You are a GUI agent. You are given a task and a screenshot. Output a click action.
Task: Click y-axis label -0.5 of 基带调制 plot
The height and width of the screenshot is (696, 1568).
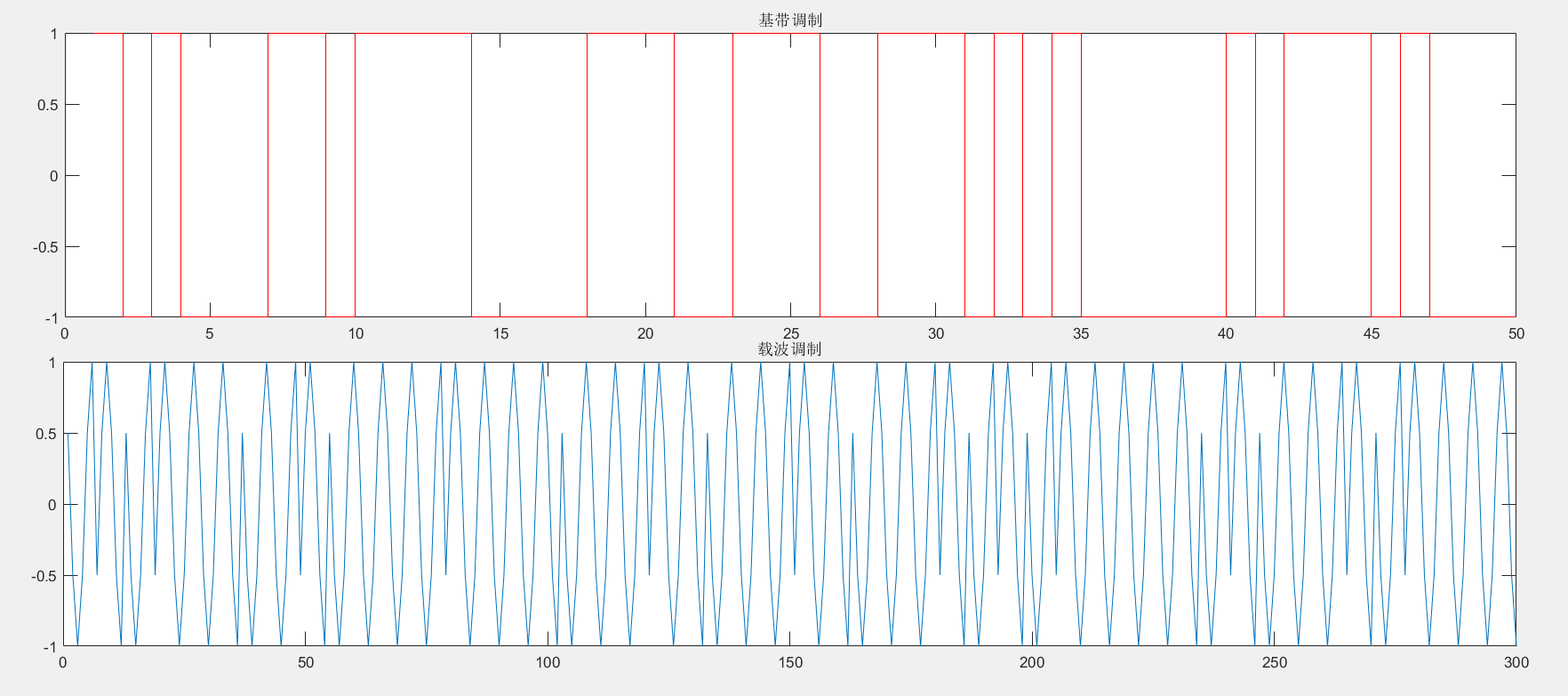tap(45, 247)
